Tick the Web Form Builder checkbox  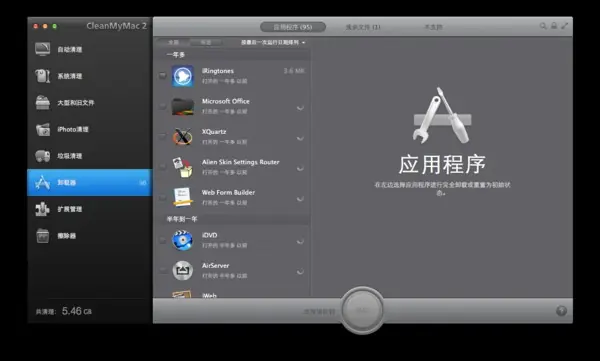point(163,197)
